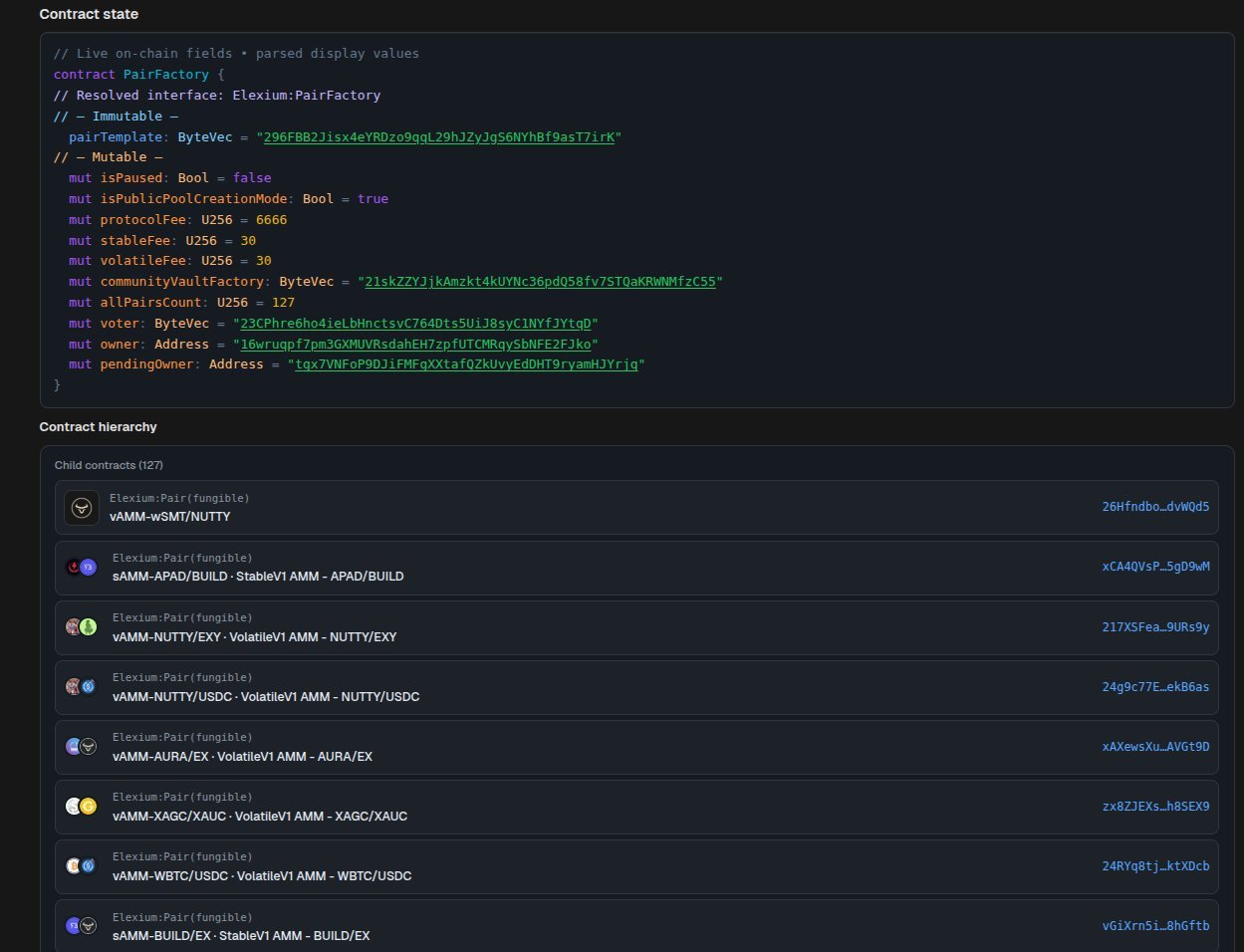
Task: Open contract address zx8ZJEXs…h8SEX9
Action: 1155,807
